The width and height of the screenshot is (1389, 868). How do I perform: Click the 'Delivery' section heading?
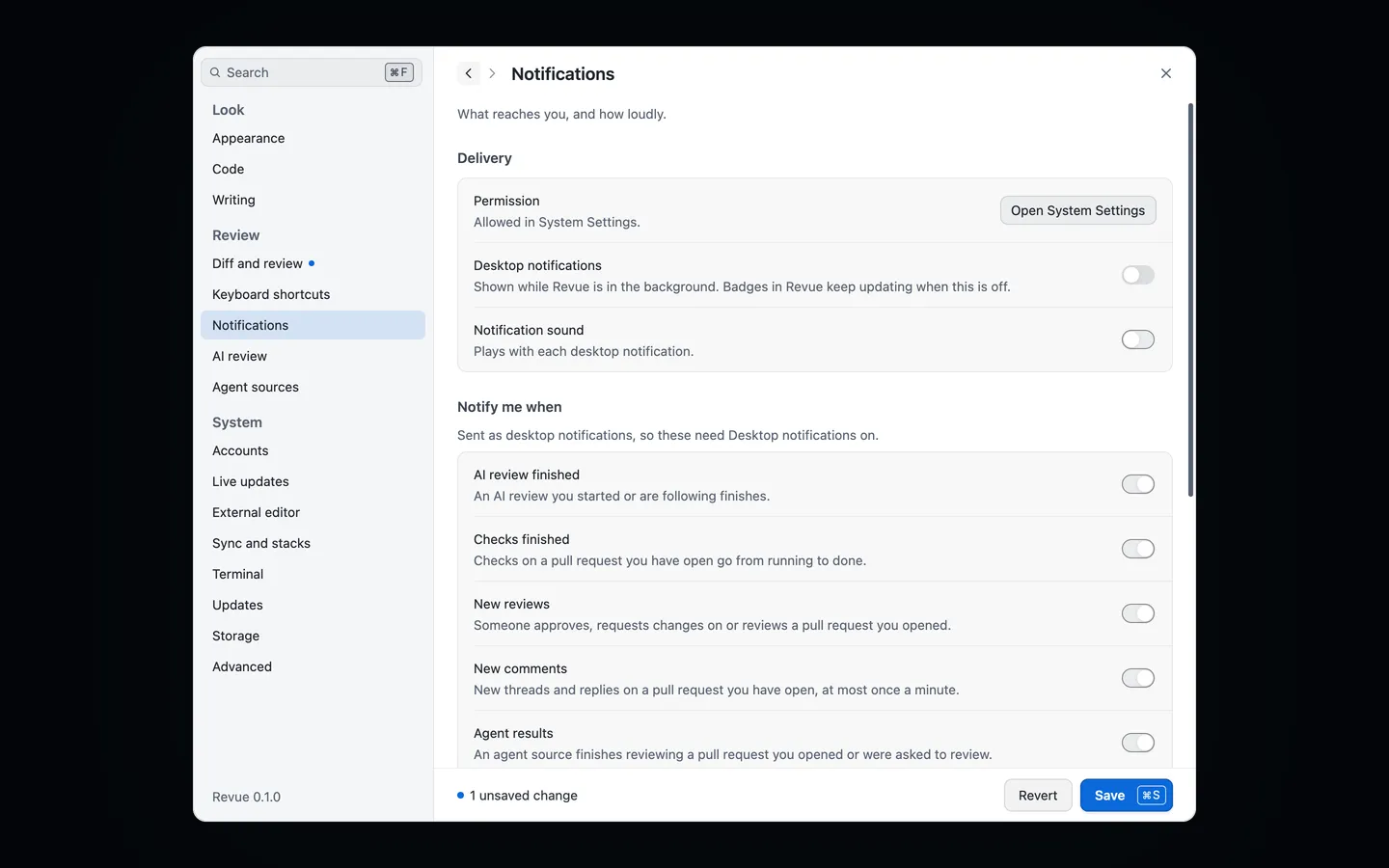(484, 158)
